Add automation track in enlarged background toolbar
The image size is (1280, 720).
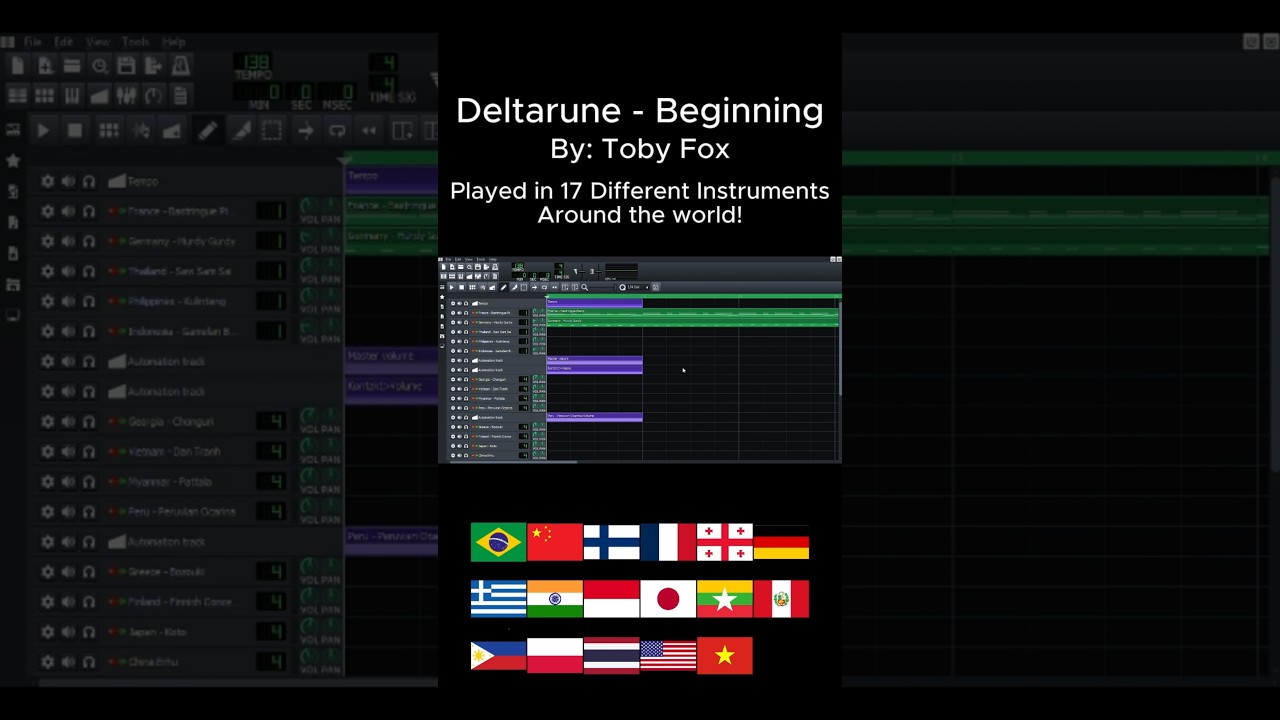(x=172, y=131)
